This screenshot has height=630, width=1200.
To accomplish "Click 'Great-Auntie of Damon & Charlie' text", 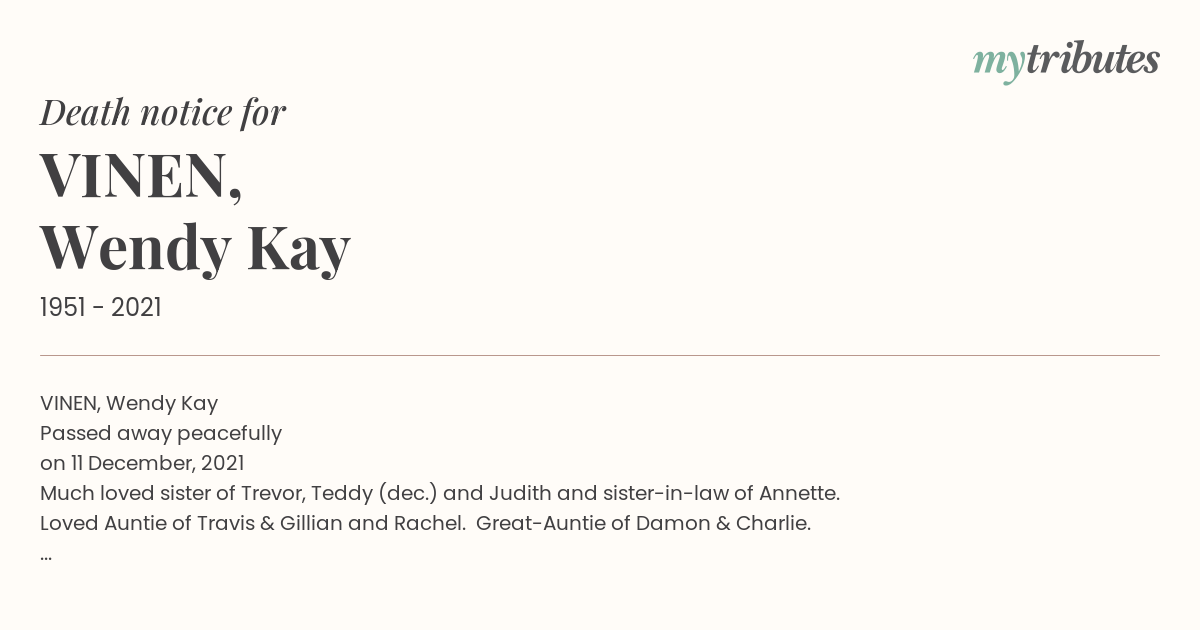I will click(643, 523).
